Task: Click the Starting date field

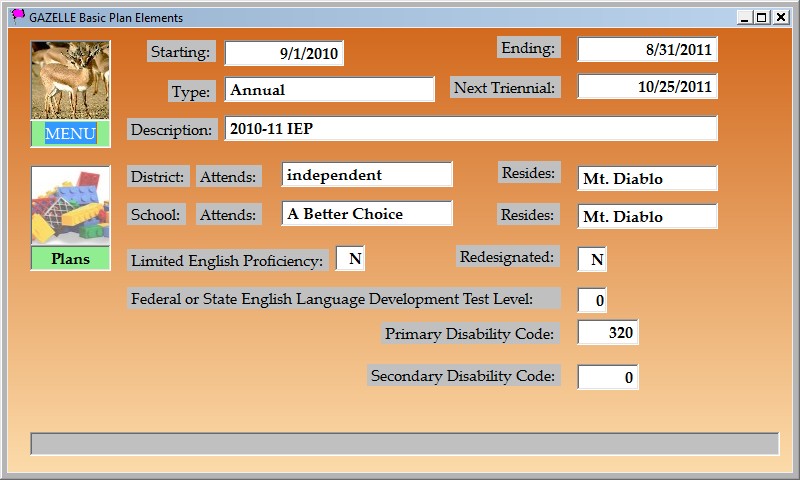Action: (x=284, y=53)
